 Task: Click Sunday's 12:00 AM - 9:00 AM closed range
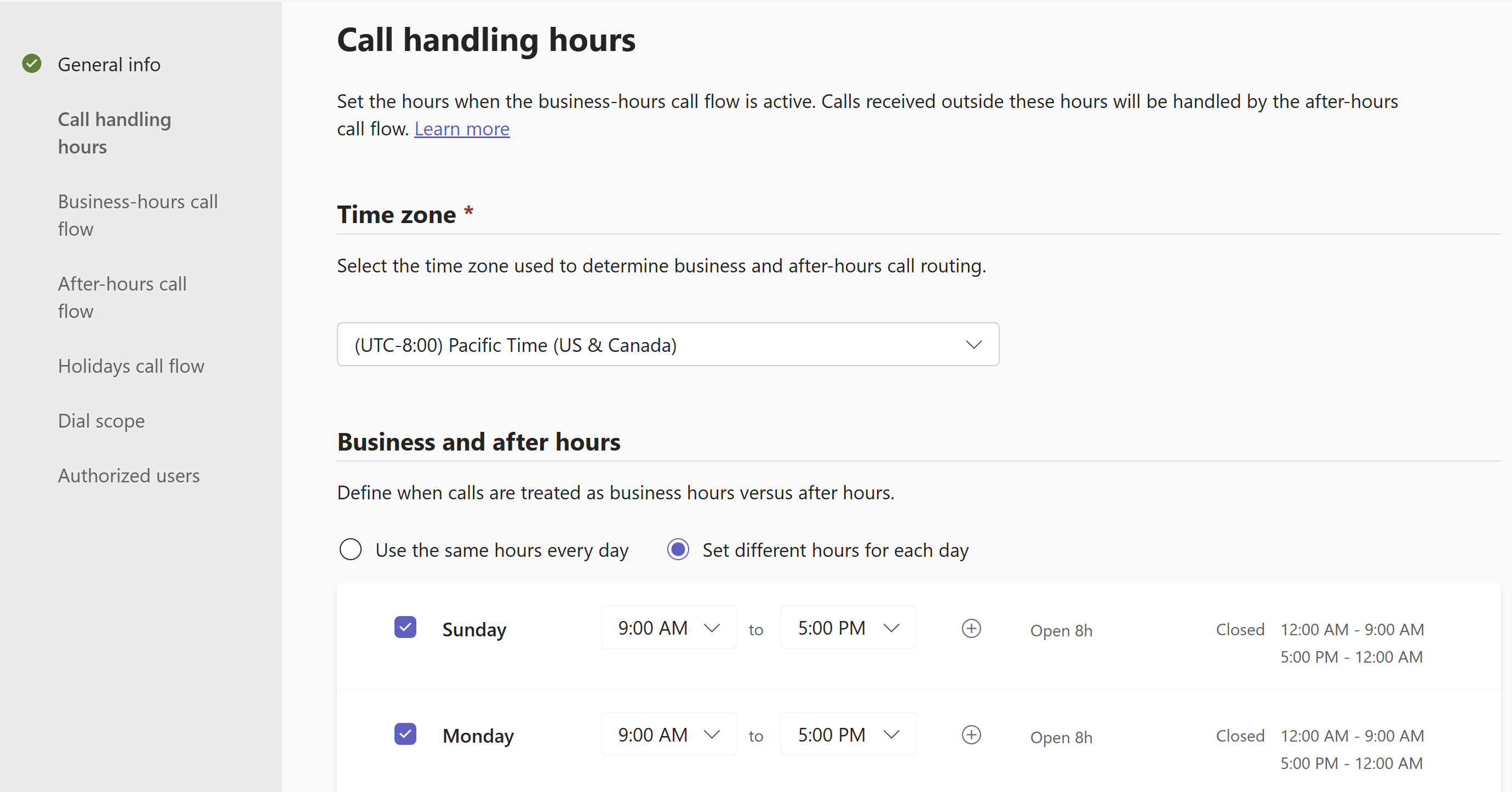(1353, 629)
